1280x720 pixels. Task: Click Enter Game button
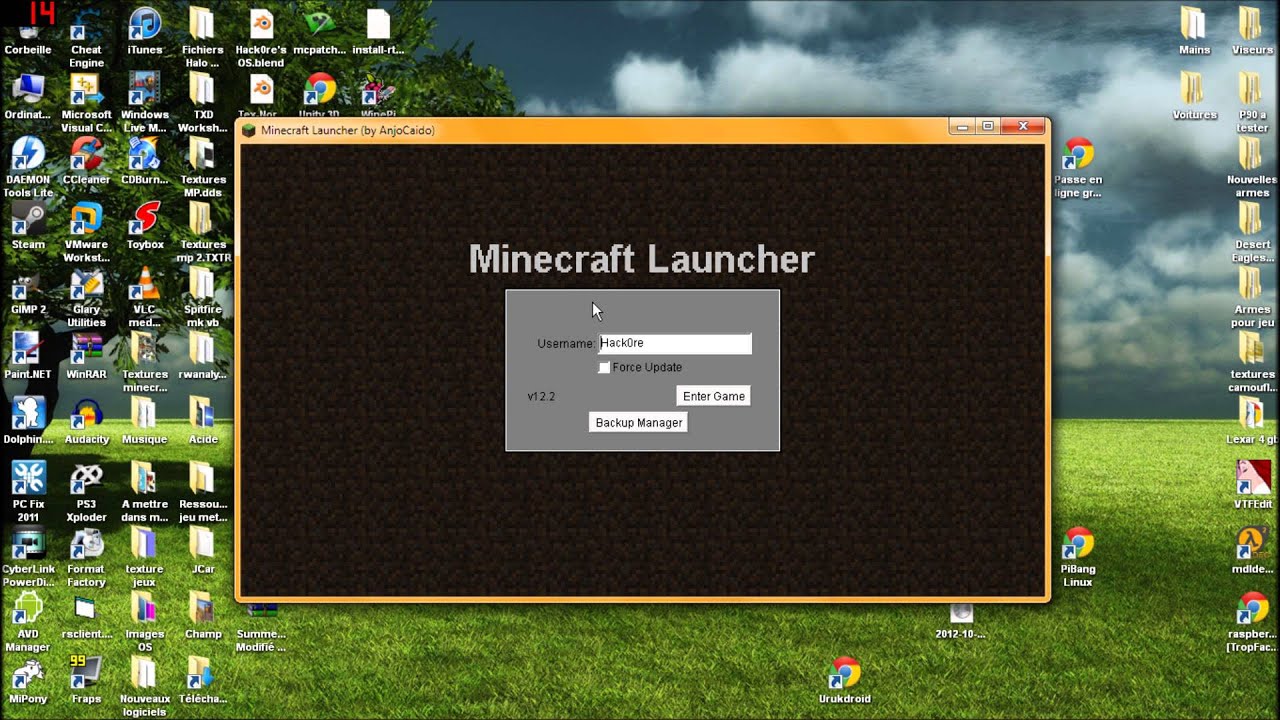point(714,396)
